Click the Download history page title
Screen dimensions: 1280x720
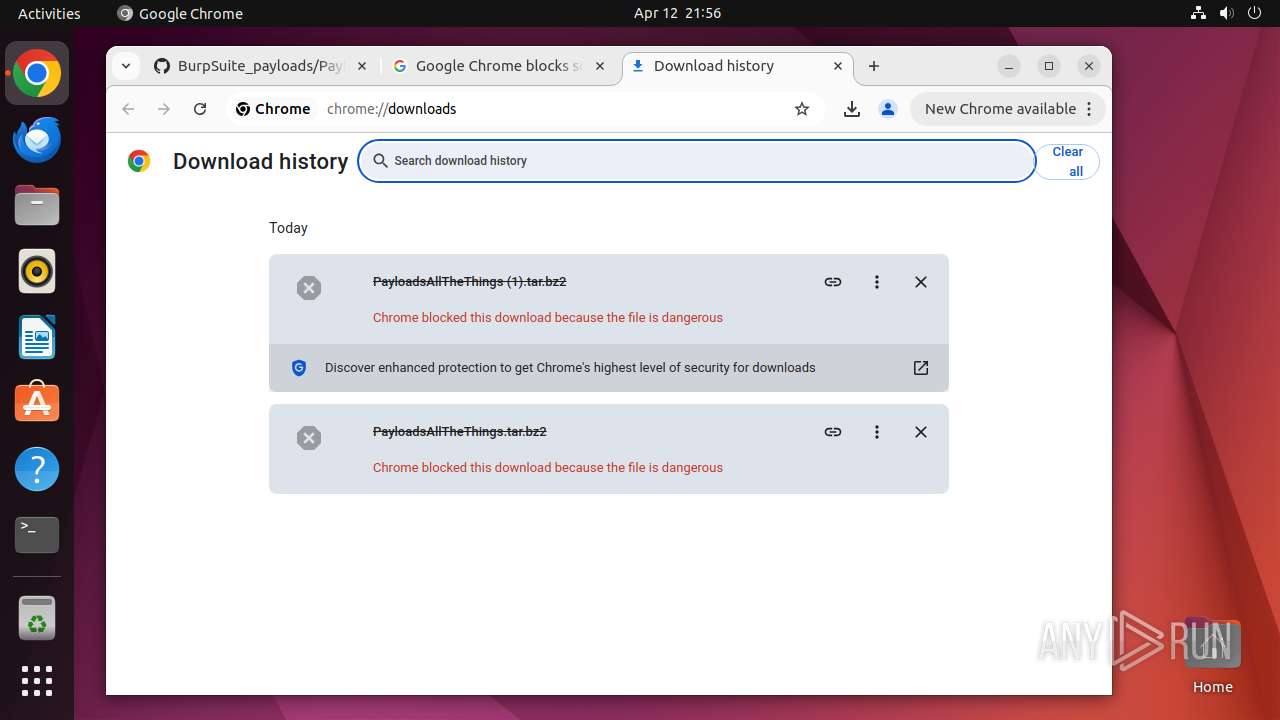pyautogui.click(x=260, y=161)
